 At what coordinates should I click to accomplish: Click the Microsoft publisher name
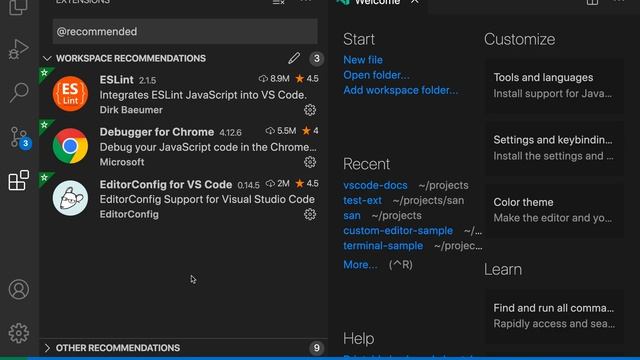pyautogui.click(x=122, y=162)
